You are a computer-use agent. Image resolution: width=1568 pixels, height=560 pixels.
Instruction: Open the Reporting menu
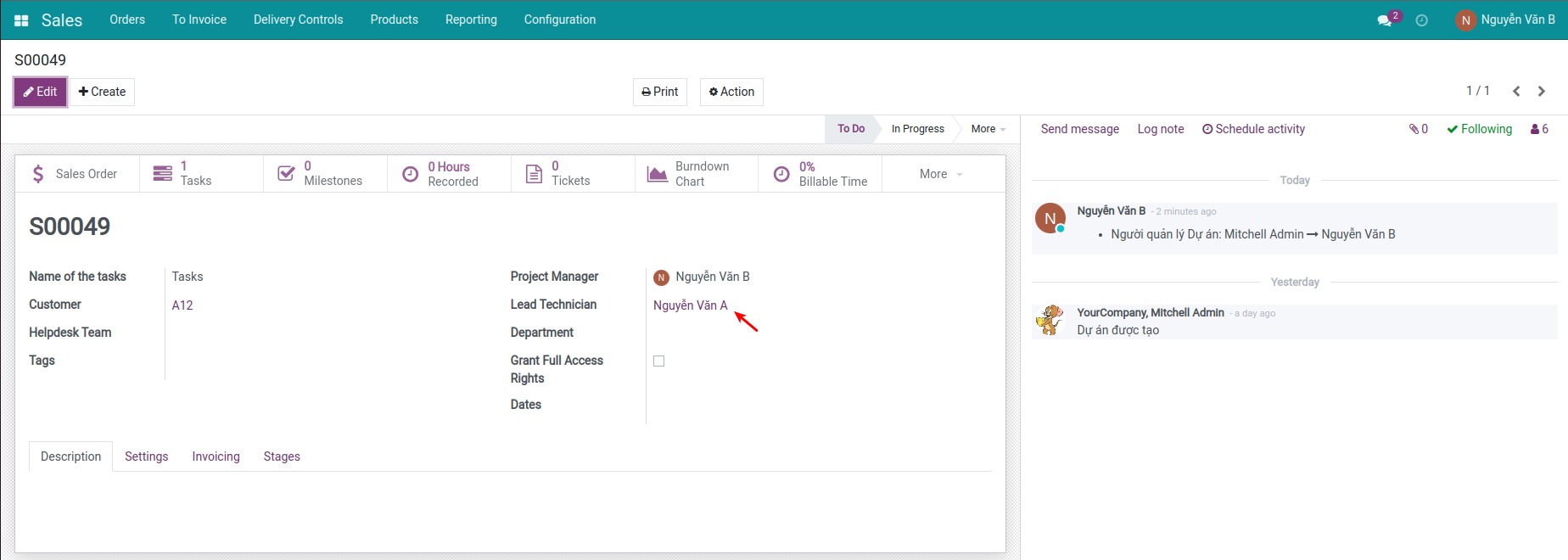click(471, 20)
